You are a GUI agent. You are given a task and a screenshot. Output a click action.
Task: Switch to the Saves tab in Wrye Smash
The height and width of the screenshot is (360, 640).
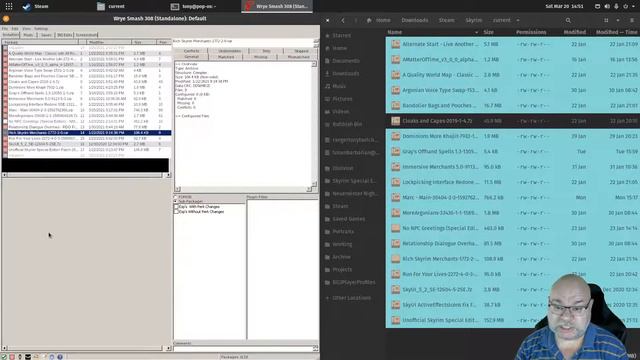click(46, 35)
